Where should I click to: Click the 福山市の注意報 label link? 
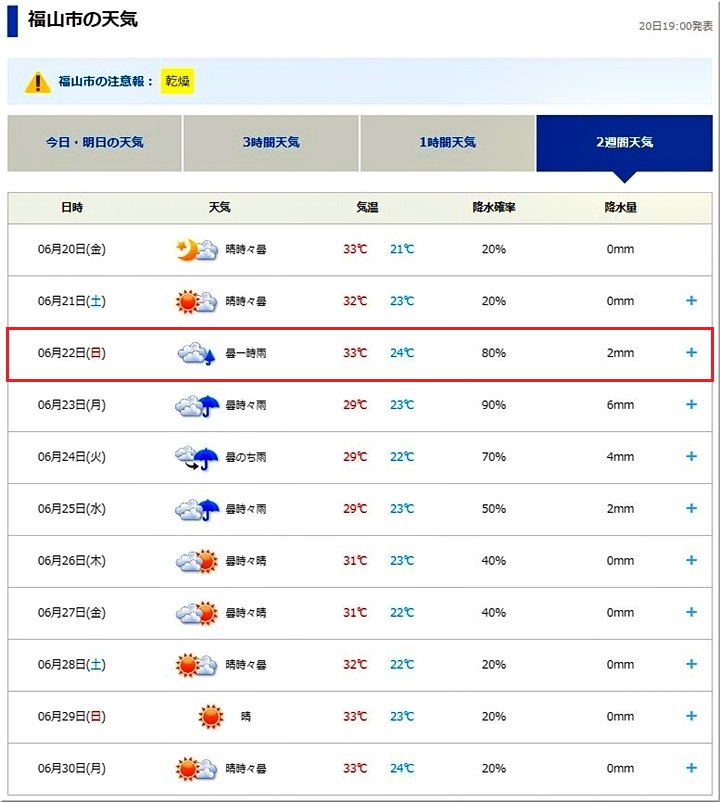pos(106,81)
